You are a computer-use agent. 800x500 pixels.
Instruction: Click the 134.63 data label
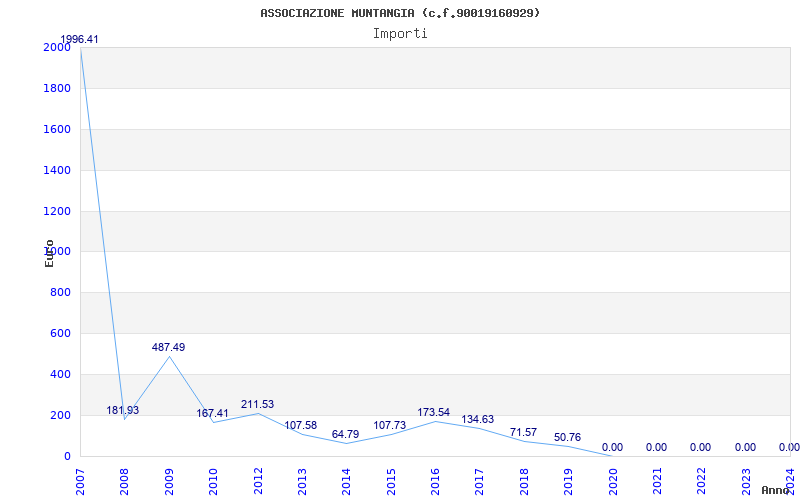coord(478,419)
